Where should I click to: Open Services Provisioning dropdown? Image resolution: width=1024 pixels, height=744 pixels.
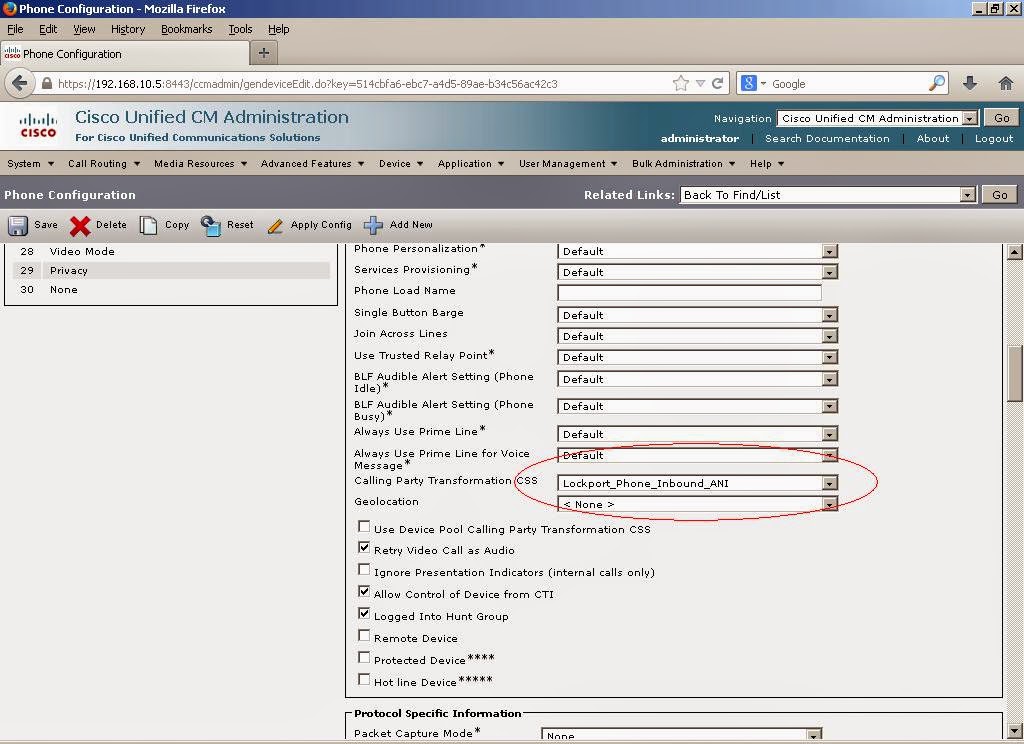click(x=697, y=272)
